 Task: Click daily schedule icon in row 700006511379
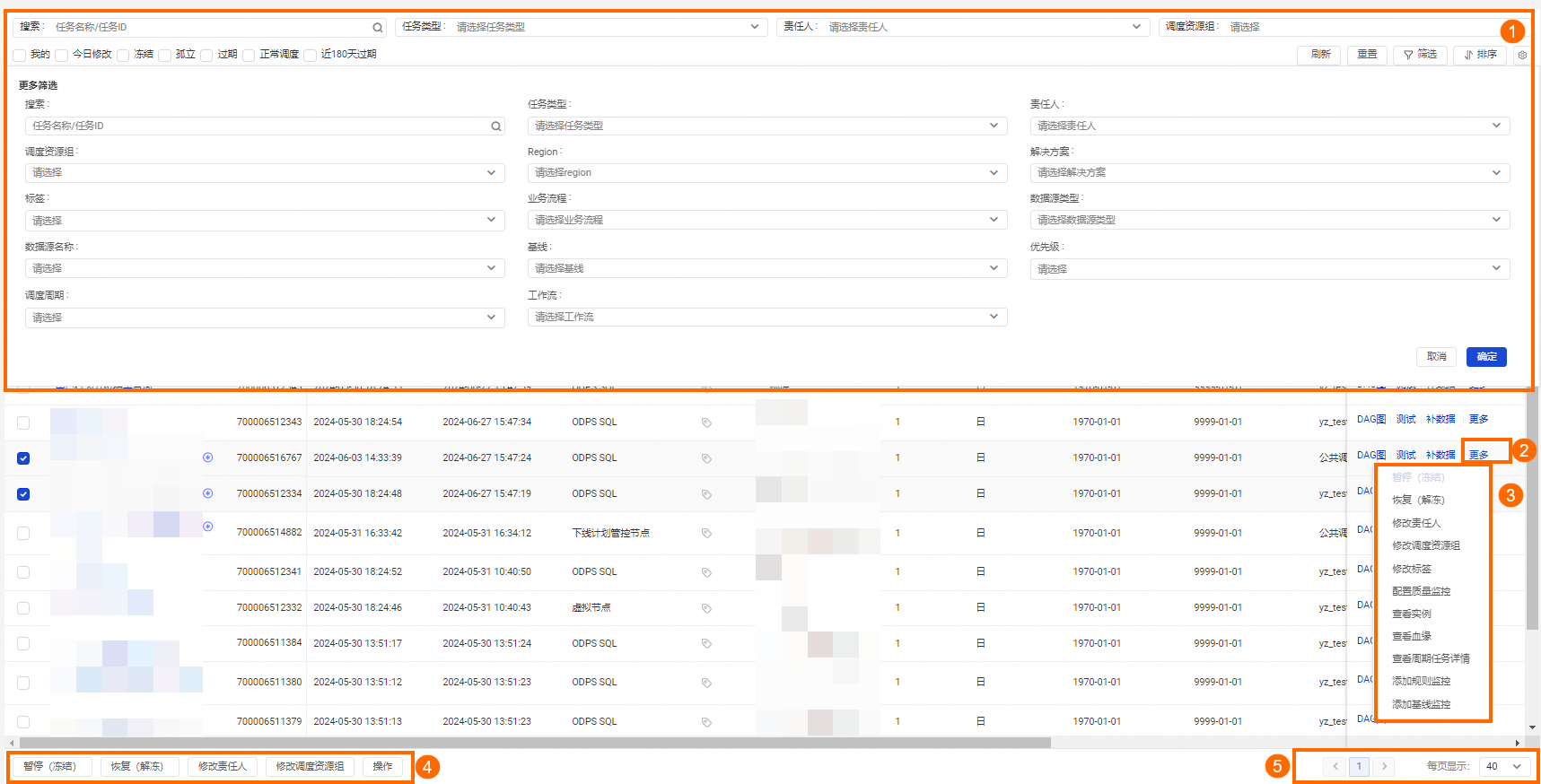pos(981,721)
